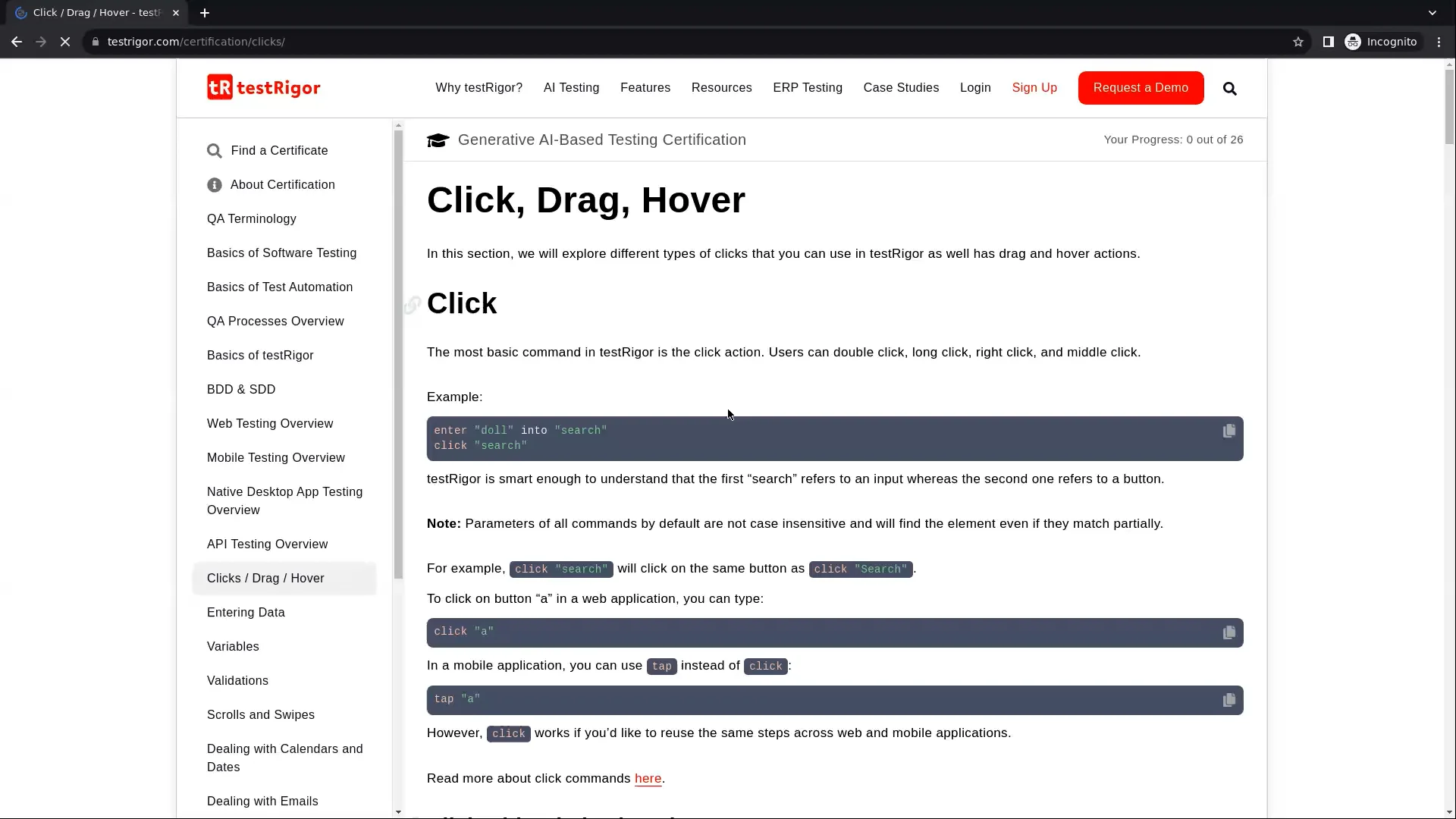
Task: Copy the tap "a" code block
Action: (1229, 700)
